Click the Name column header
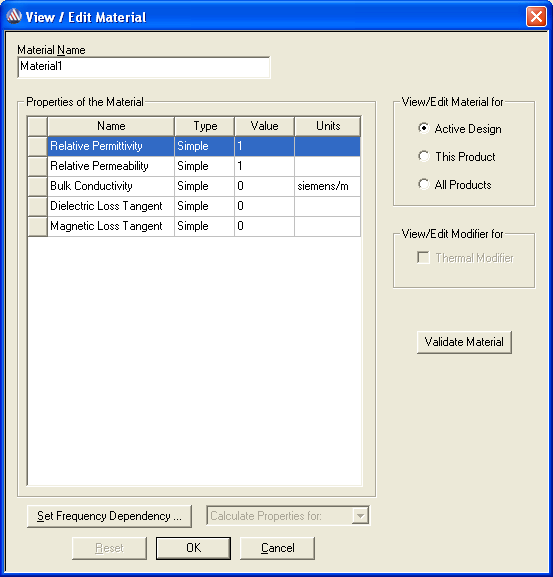The image size is (553, 577). point(111,126)
